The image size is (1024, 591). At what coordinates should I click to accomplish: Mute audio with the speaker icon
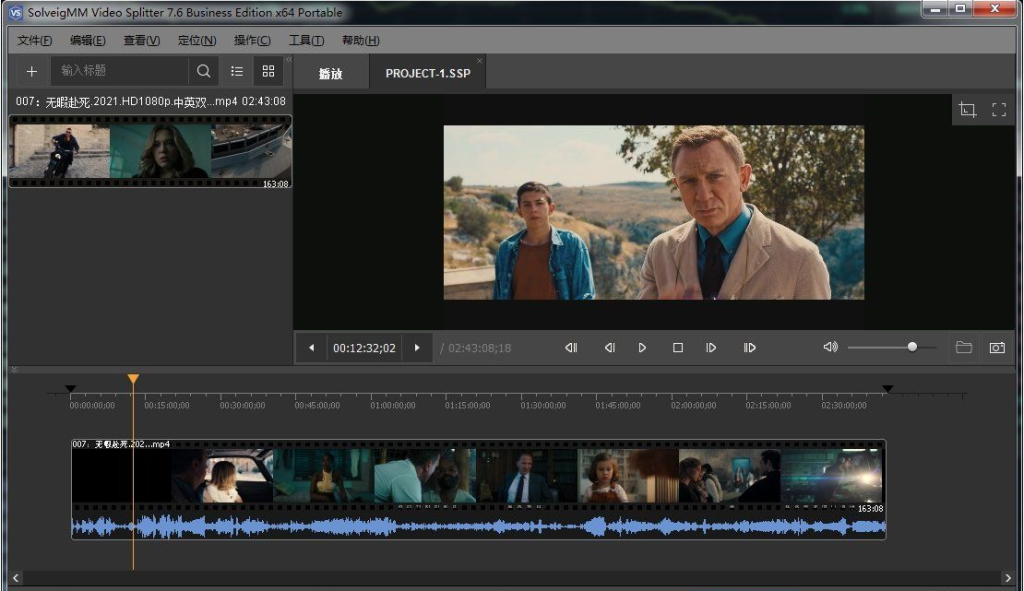830,347
